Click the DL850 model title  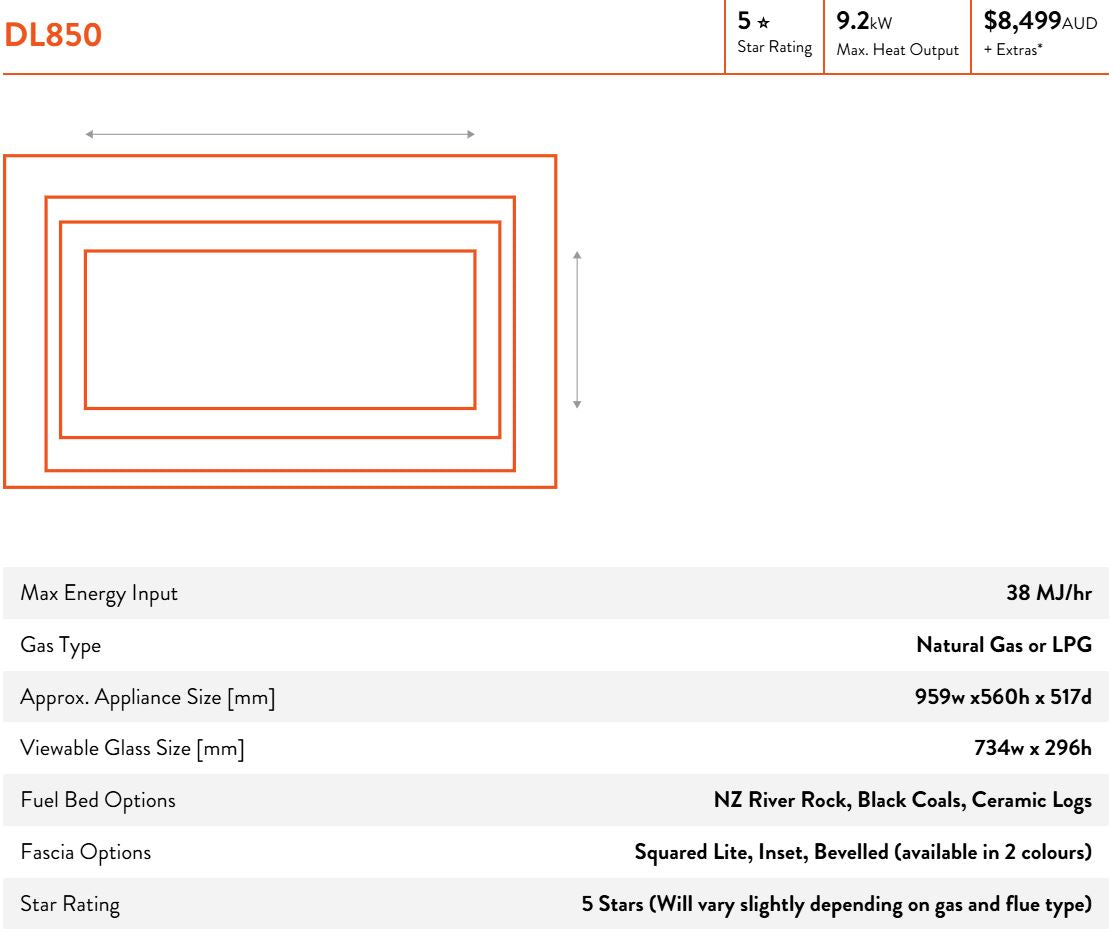56,33
